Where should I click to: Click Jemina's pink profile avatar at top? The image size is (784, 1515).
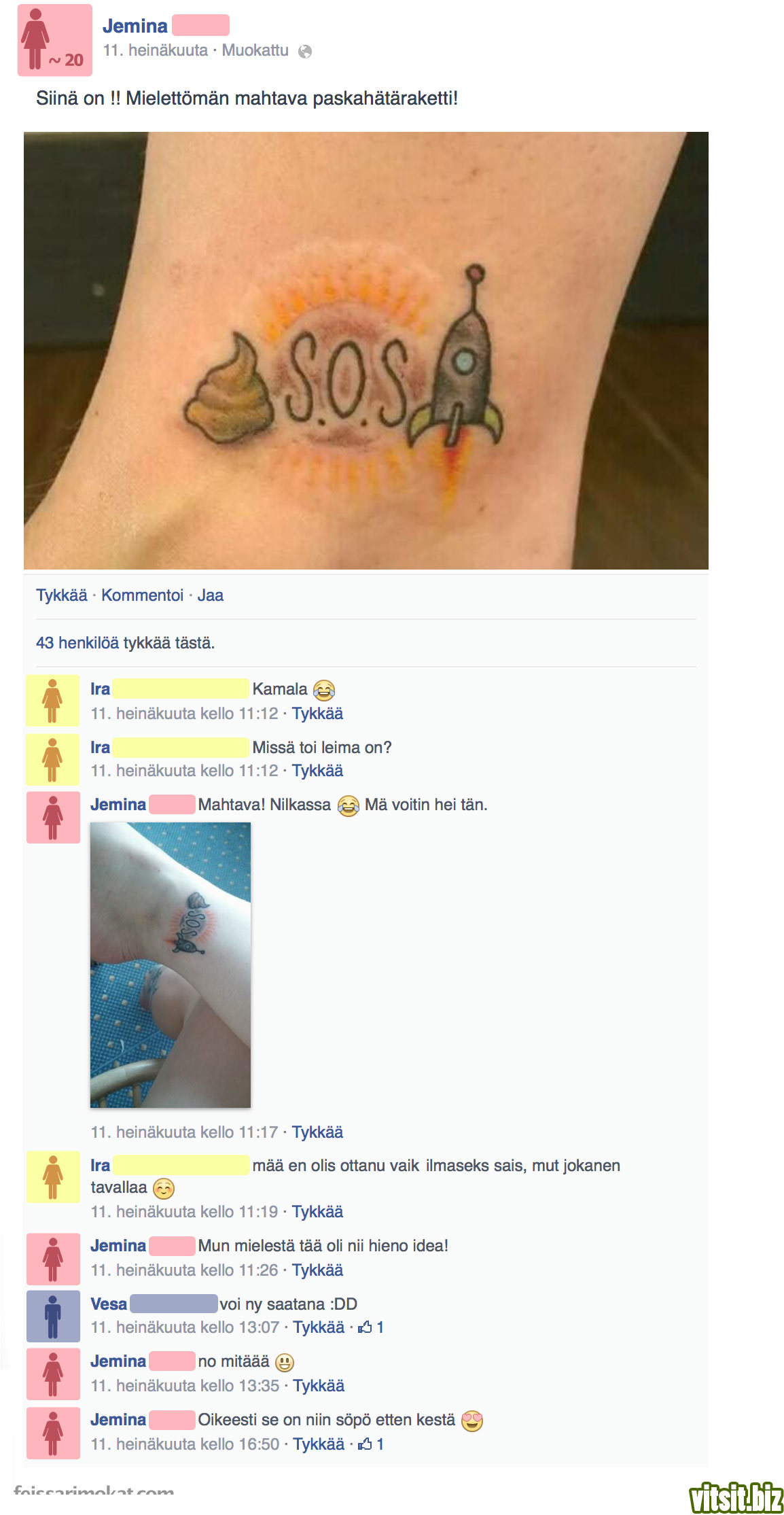coord(55,40)
